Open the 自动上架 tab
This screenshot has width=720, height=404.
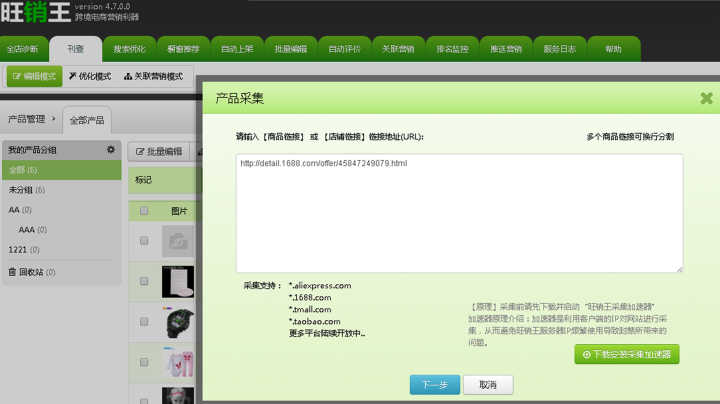click(237, 49)
